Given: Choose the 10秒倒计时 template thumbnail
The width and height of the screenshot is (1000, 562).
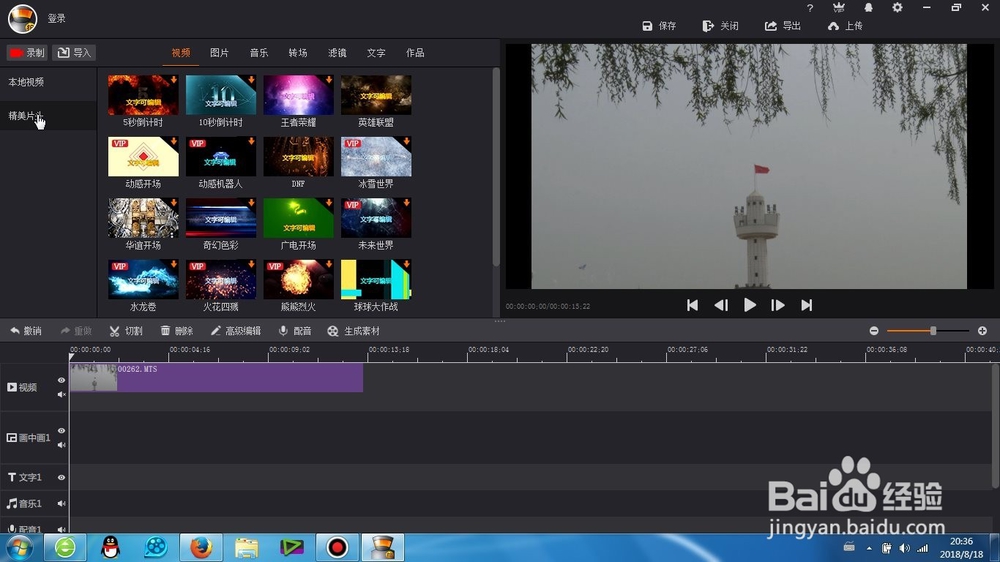Looking at the screenshot, I should click(x=221, y=94).
